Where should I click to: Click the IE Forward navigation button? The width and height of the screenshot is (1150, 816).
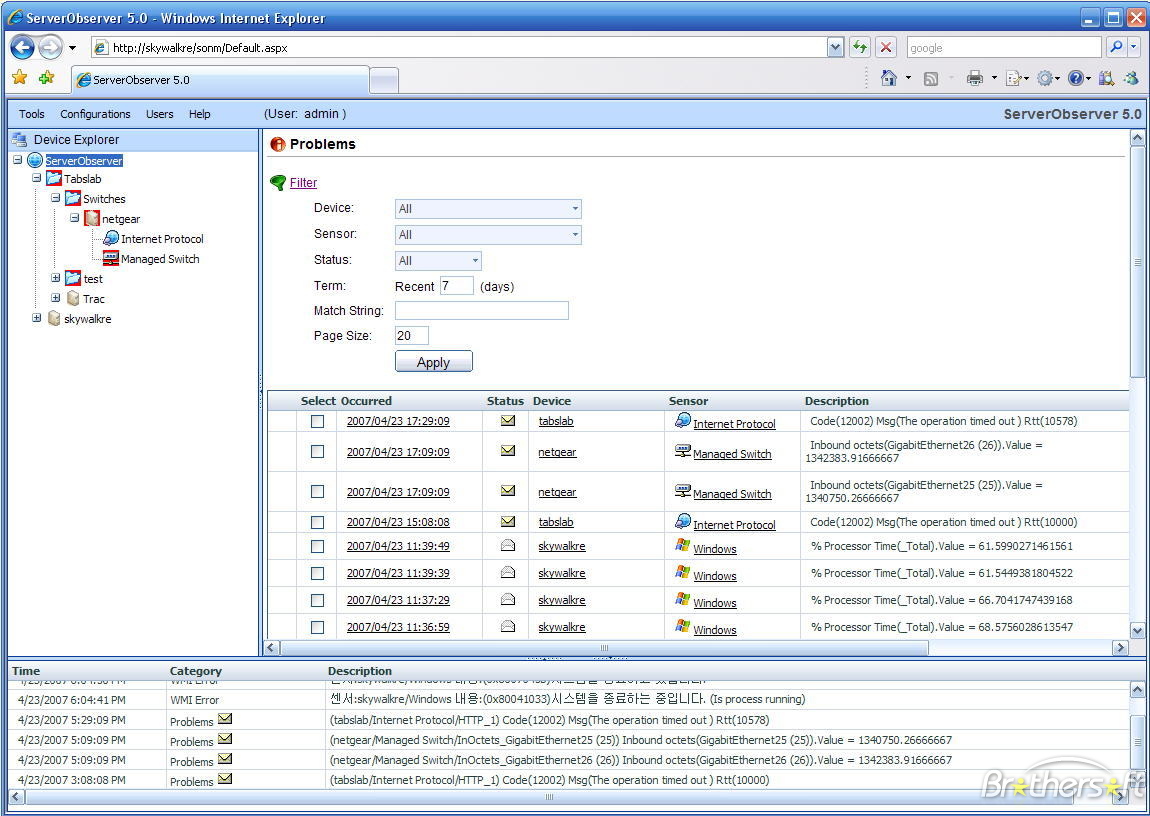tap(50, 48)
